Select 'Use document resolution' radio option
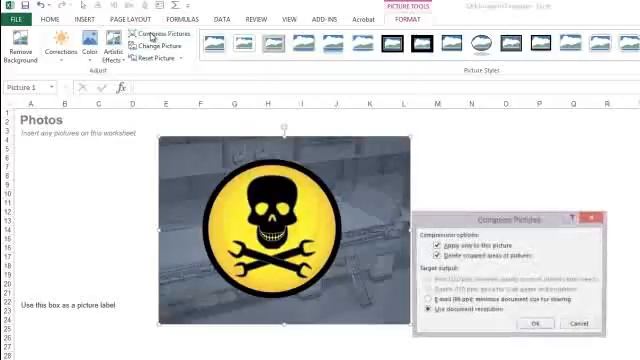 (x=428, y=309)
